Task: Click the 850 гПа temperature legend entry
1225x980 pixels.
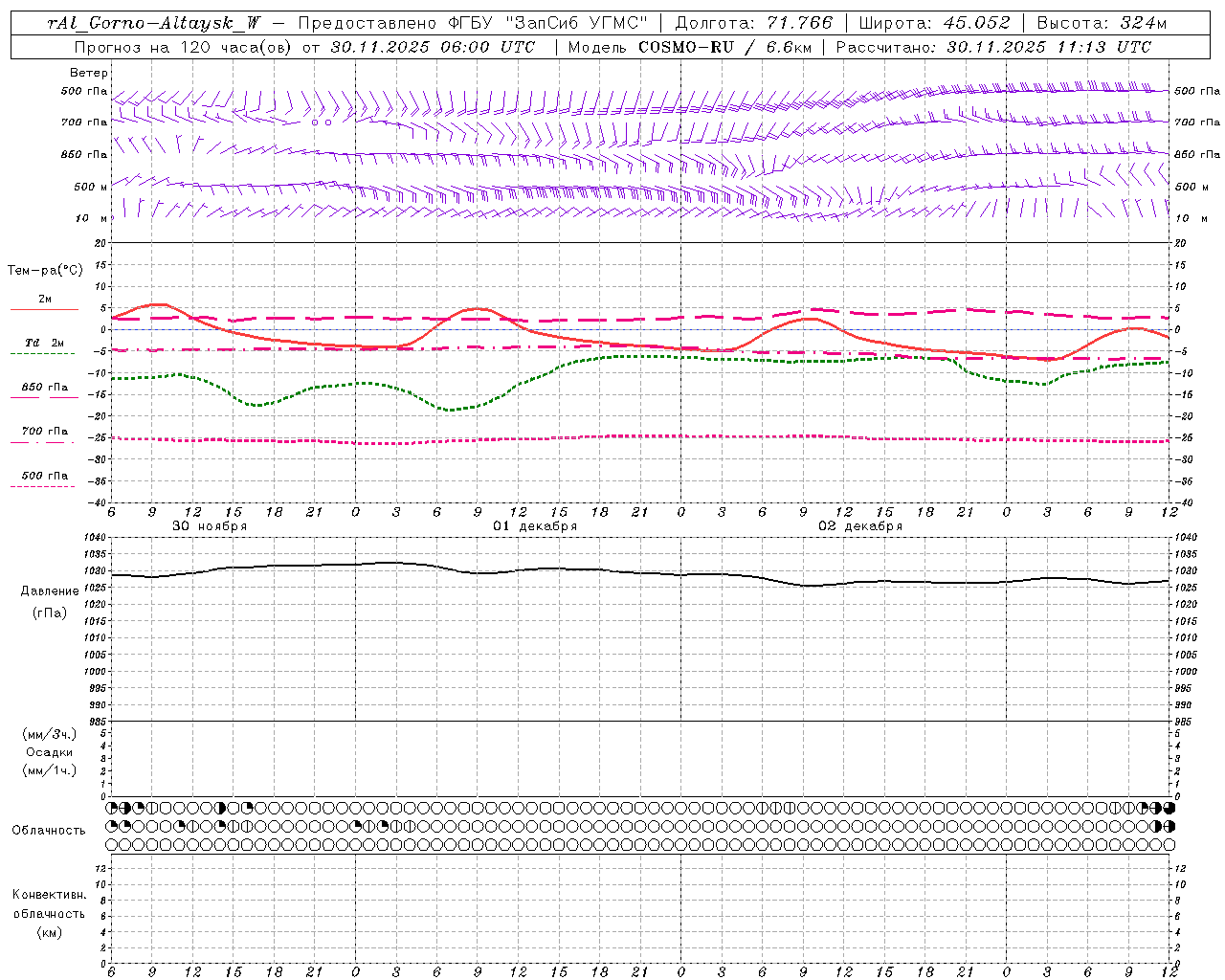Action: click(44, 388)
